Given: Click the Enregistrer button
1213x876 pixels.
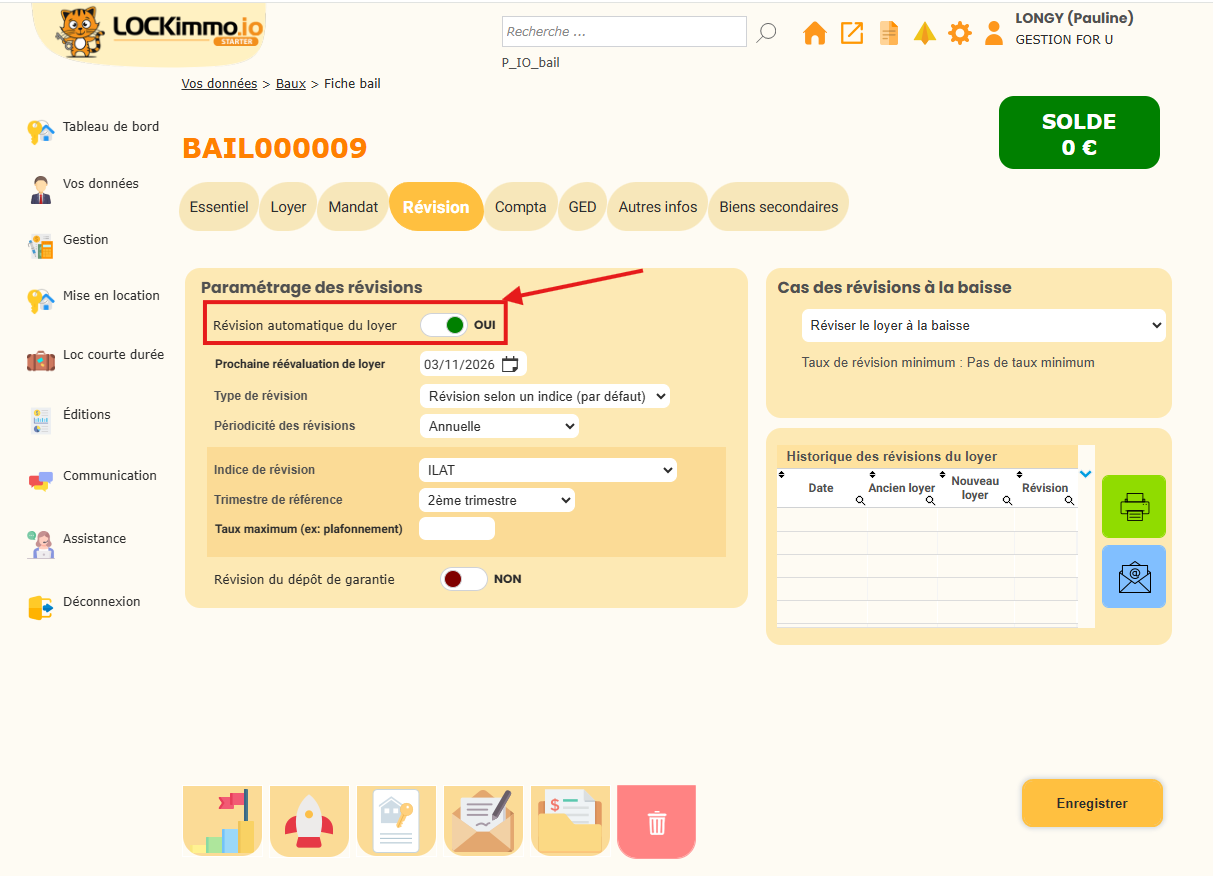Looking at the screenshot, I should click(x=1091, y=803).
